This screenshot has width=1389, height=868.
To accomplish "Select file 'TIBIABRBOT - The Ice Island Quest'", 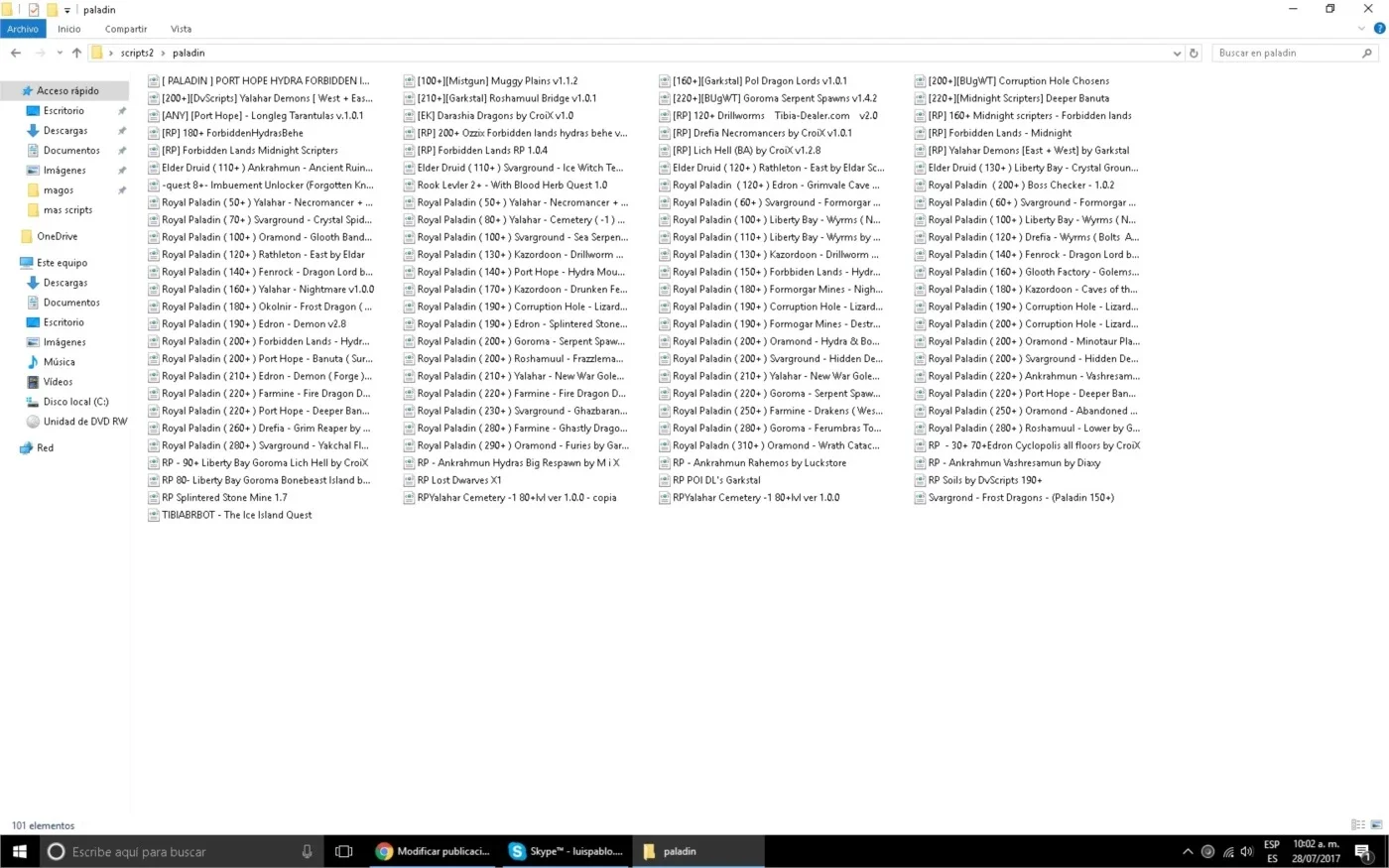I will (x=229, y=515).
